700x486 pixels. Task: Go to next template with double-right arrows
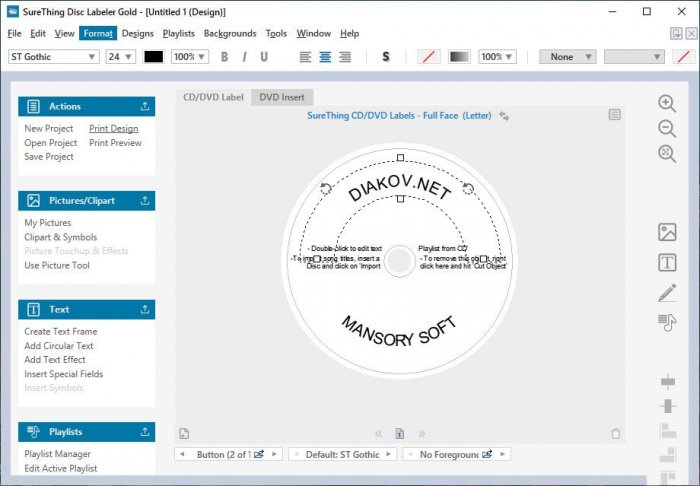[421, 434]
